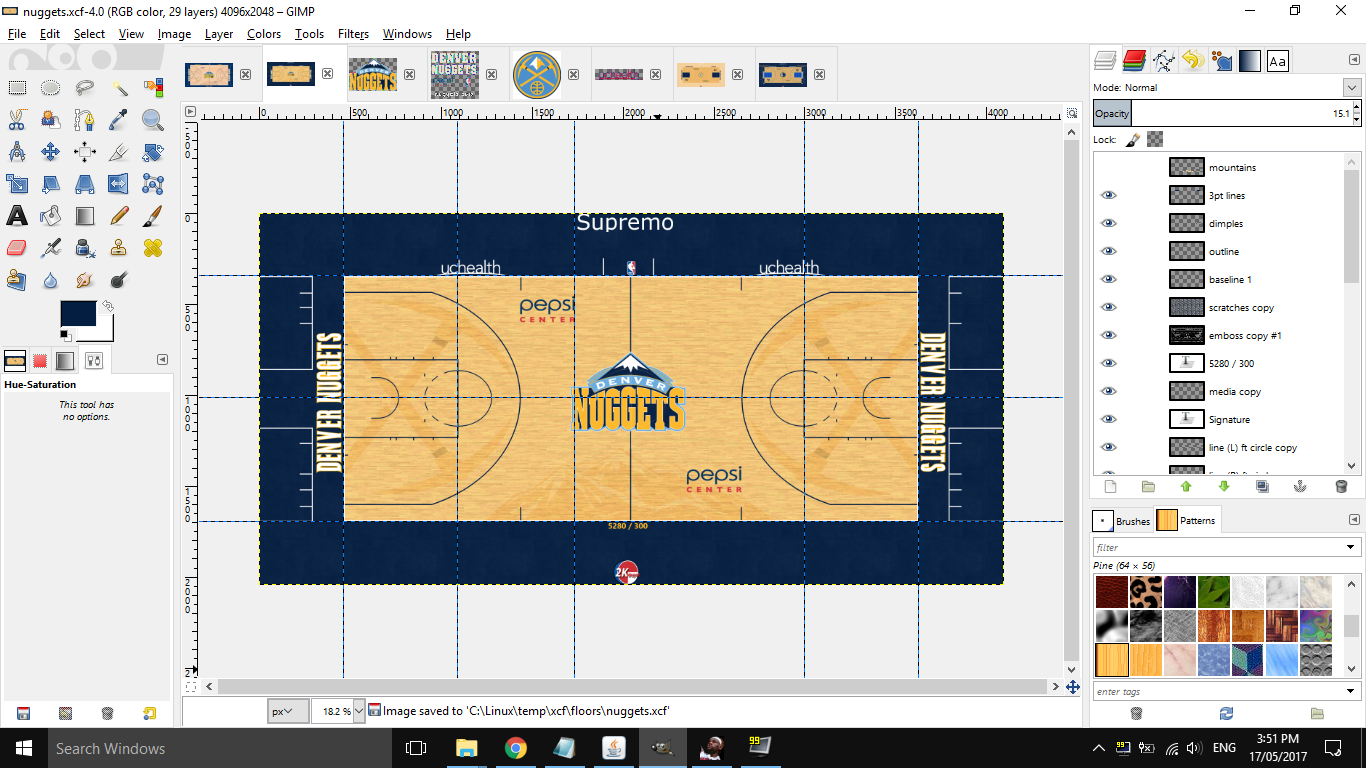Select the Flip tool
1366x768 pixels.
[x=119, y=184]
